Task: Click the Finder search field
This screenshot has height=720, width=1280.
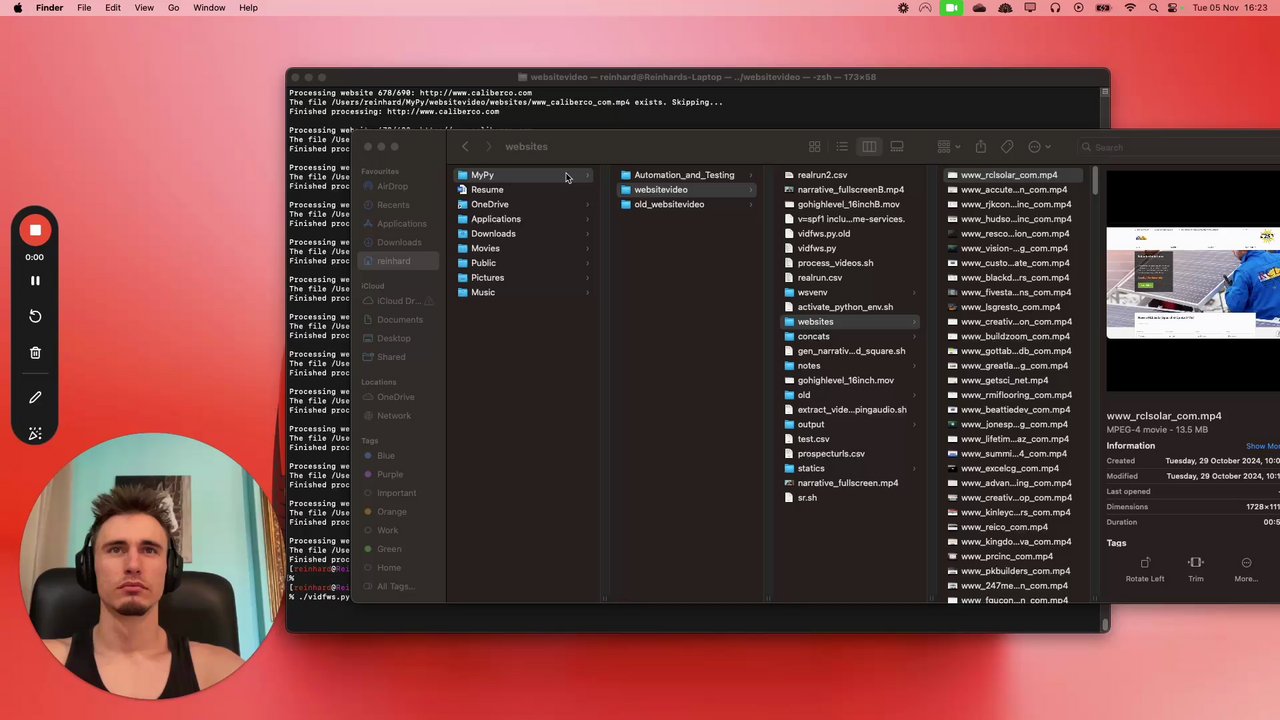Action: click(1180, 147)
